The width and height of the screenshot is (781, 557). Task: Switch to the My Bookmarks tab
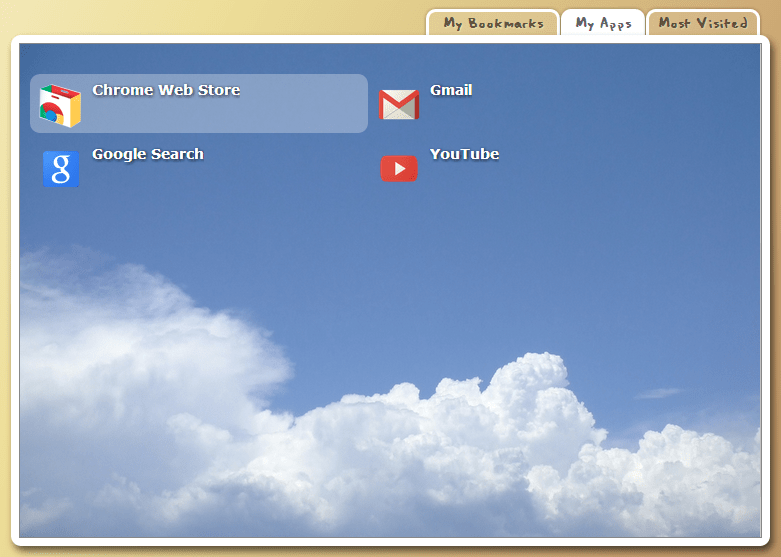[x=493, y=23]
